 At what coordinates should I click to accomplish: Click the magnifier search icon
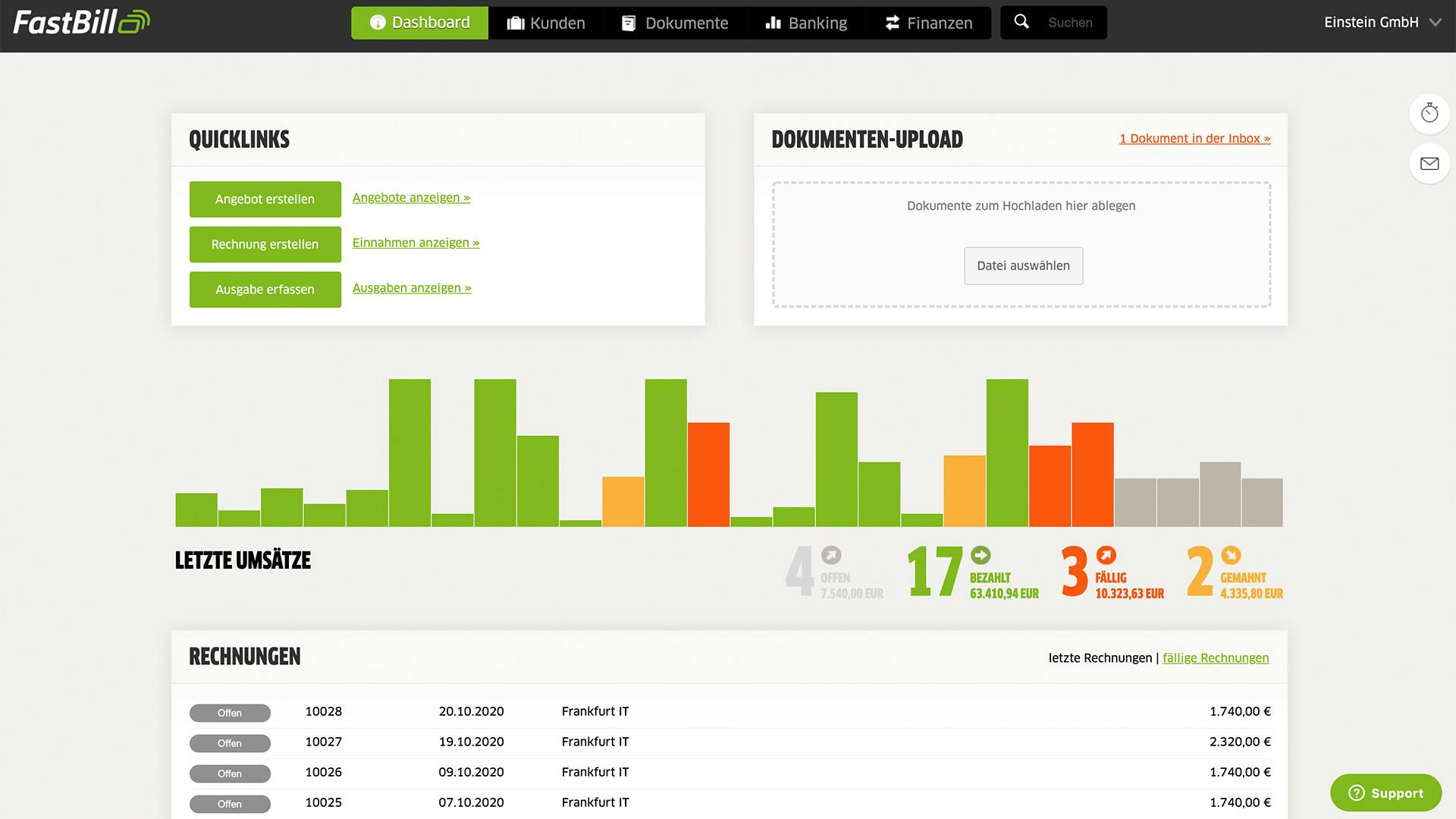click(1021, 22)
